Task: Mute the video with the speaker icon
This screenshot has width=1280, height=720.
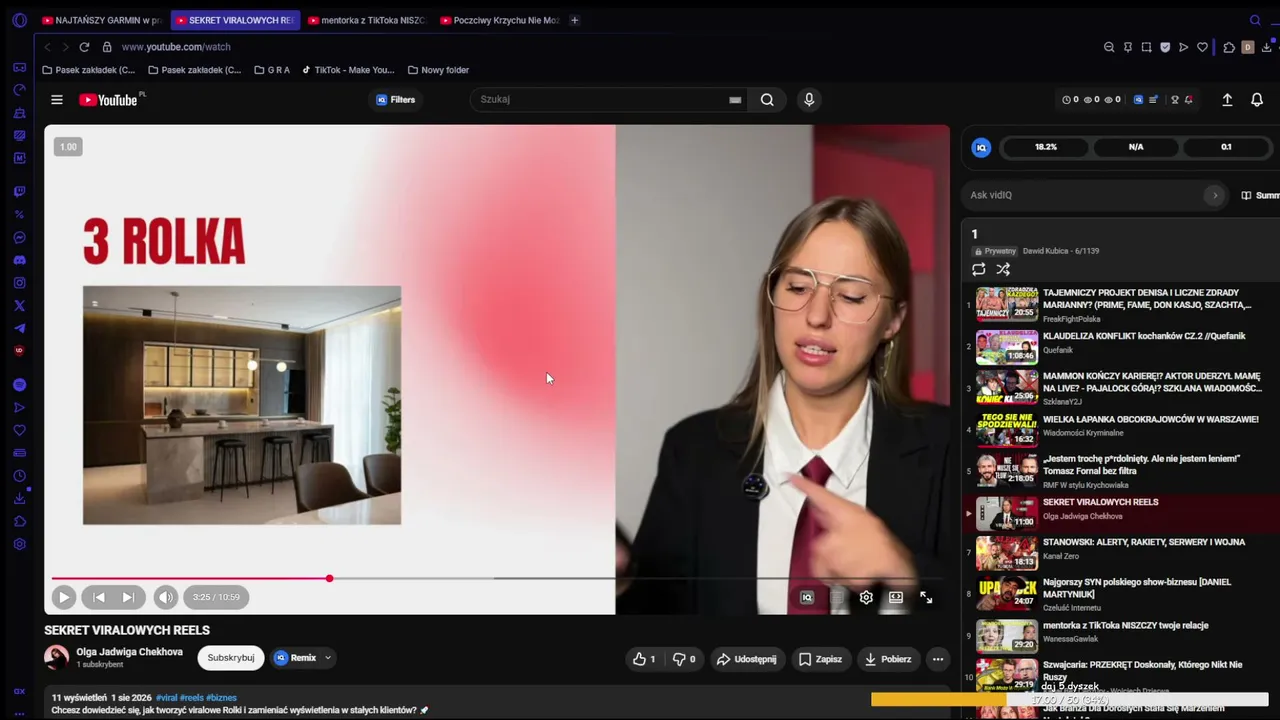Action: [166, 597]
